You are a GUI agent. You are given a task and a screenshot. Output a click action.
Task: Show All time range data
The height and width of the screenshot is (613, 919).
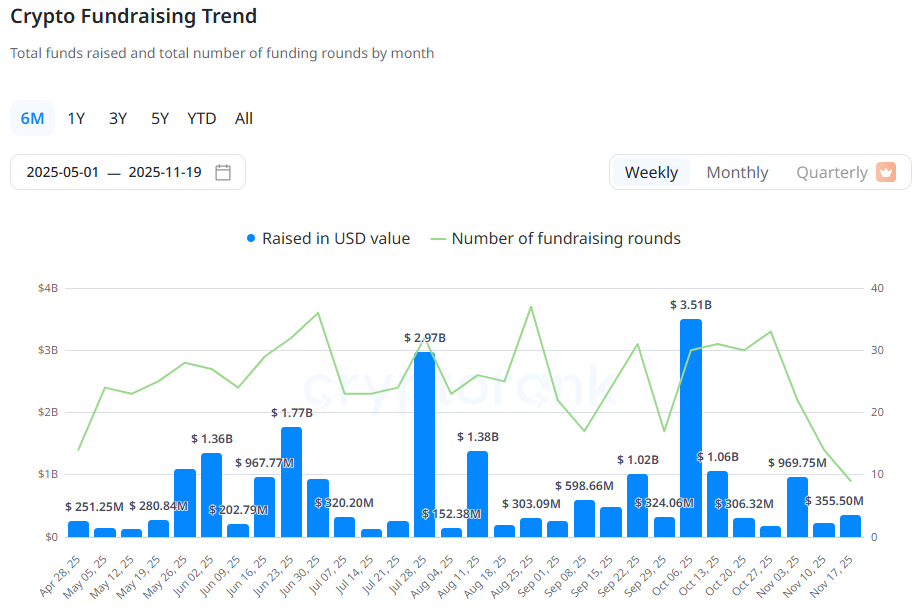tap(244, 118)
